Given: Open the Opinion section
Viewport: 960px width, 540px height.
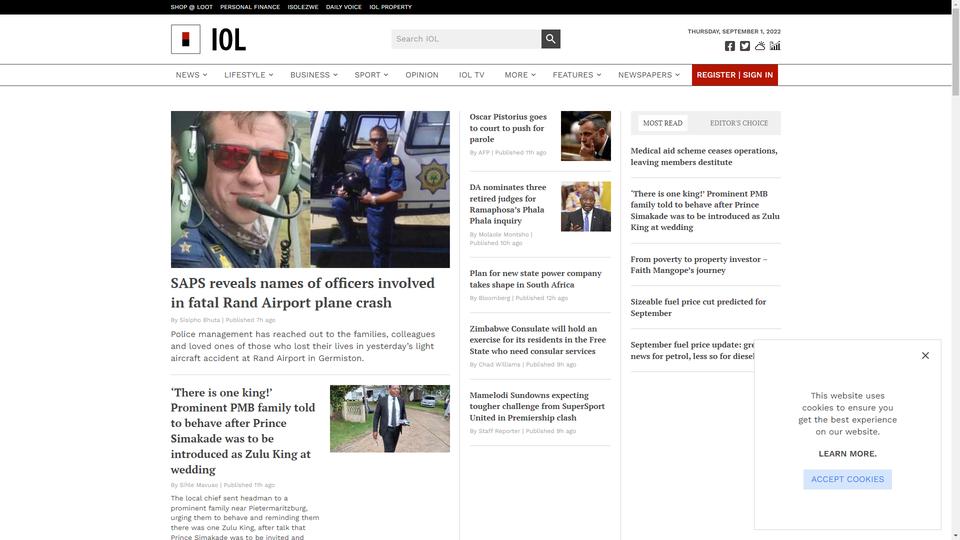Looking at the screenshot, I should click(422, 75).
